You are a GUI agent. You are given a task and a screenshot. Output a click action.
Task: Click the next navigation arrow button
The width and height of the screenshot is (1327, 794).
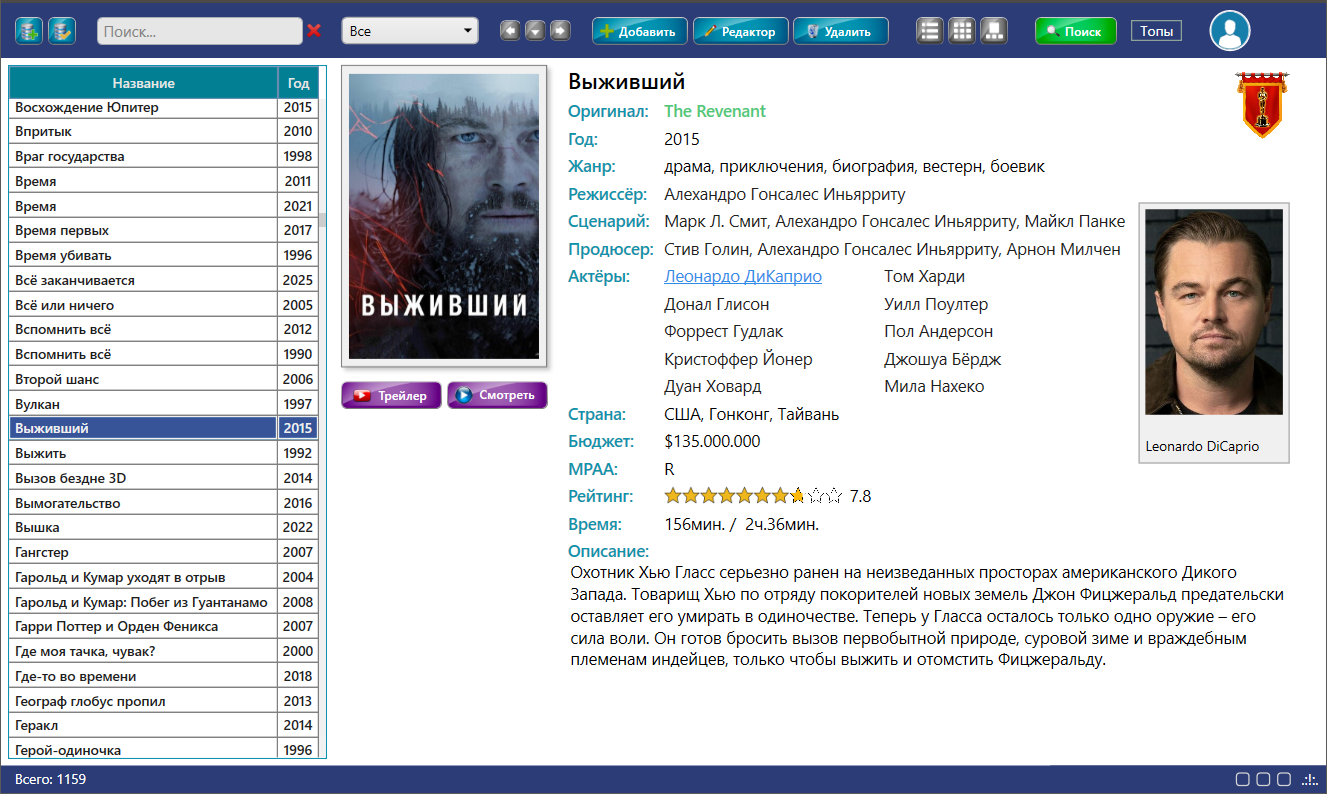tap(560, 31)
